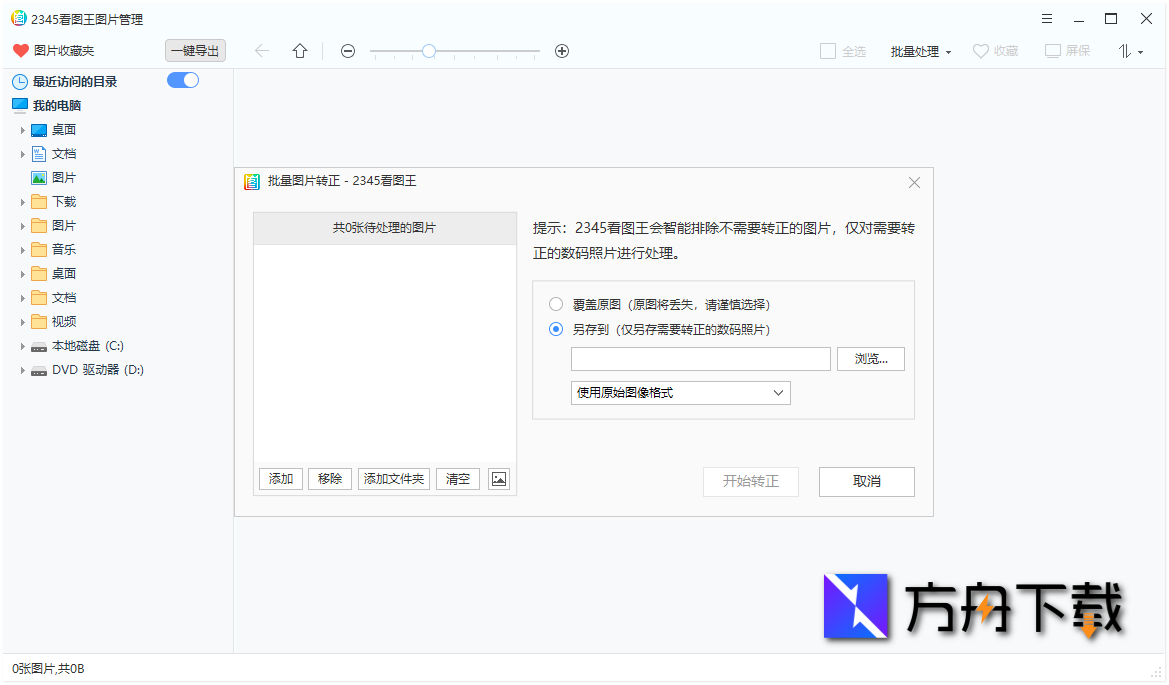The image size is (1169, 685).
Task: Click the save path input field
Action: pos(700,359)
